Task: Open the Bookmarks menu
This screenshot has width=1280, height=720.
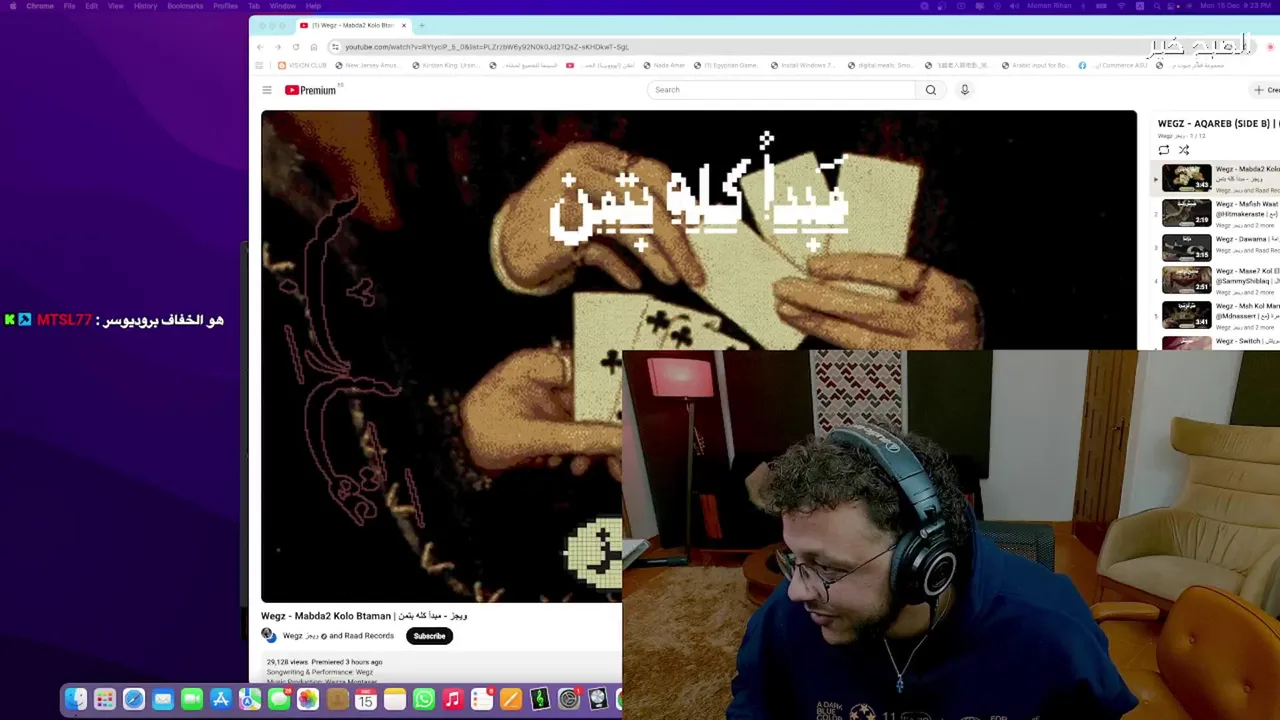Action: tap(185, 6)
